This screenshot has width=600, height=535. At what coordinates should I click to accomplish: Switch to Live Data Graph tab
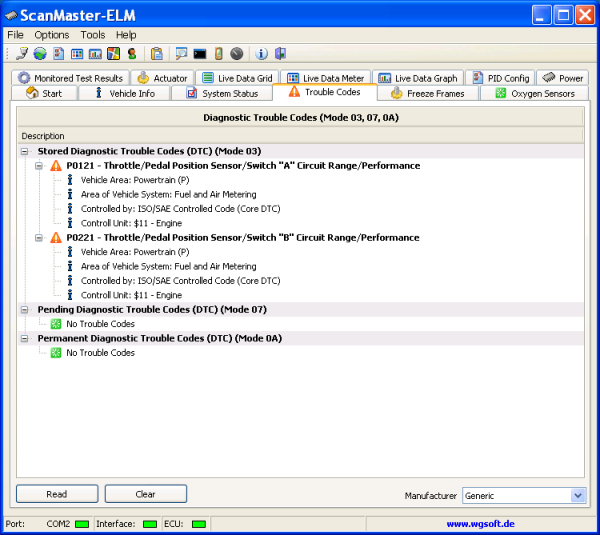pos(418,78)
